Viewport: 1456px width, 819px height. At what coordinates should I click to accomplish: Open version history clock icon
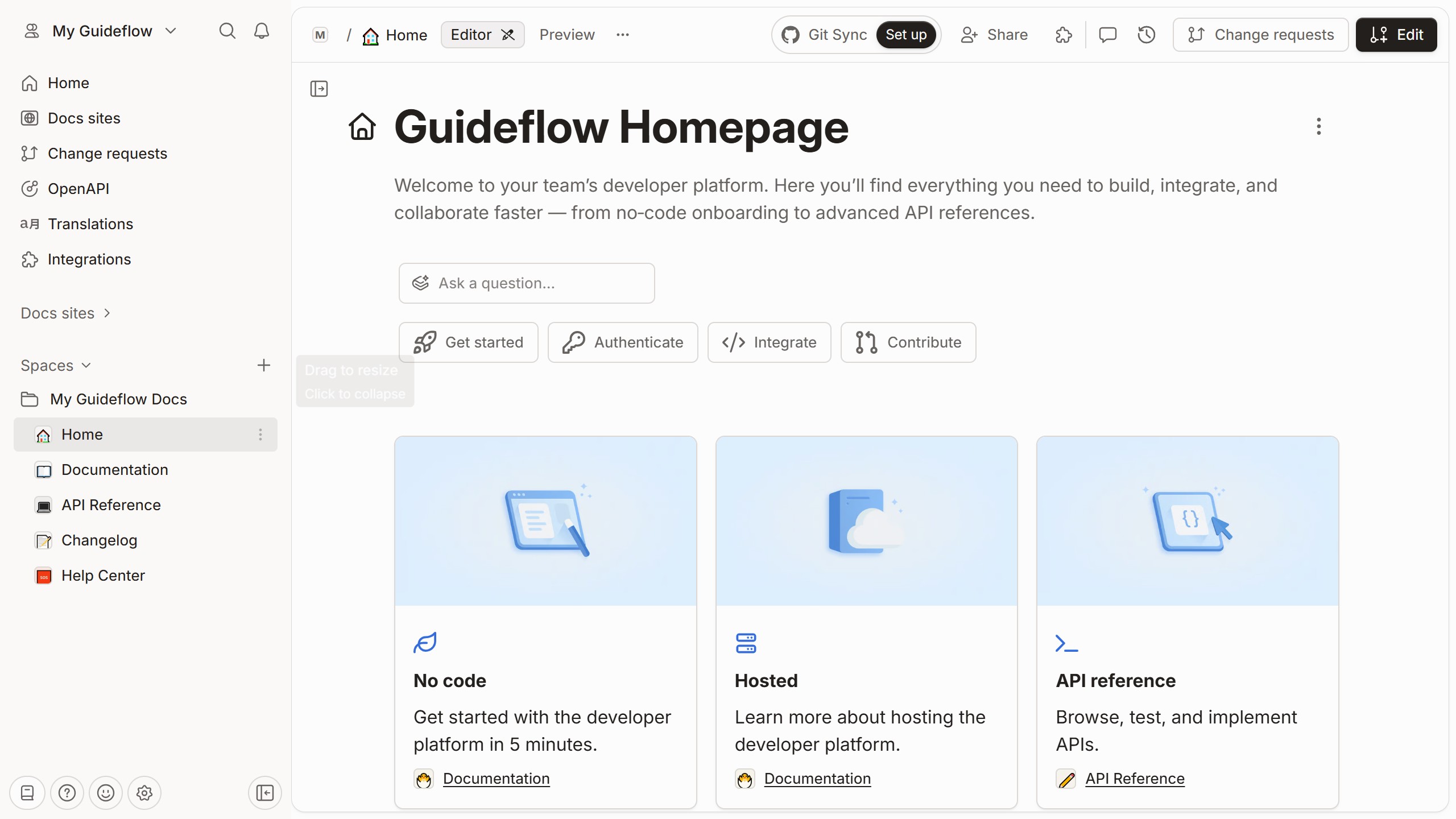(1146, 35)
